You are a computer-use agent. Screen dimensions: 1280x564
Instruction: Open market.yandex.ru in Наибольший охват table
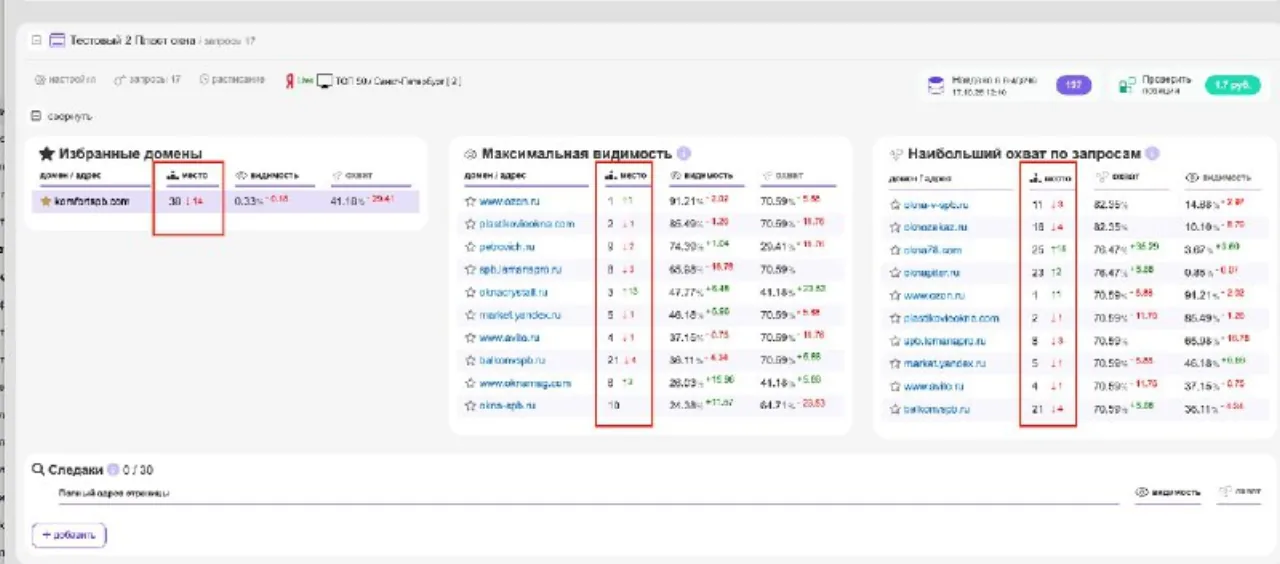point(944,364)
